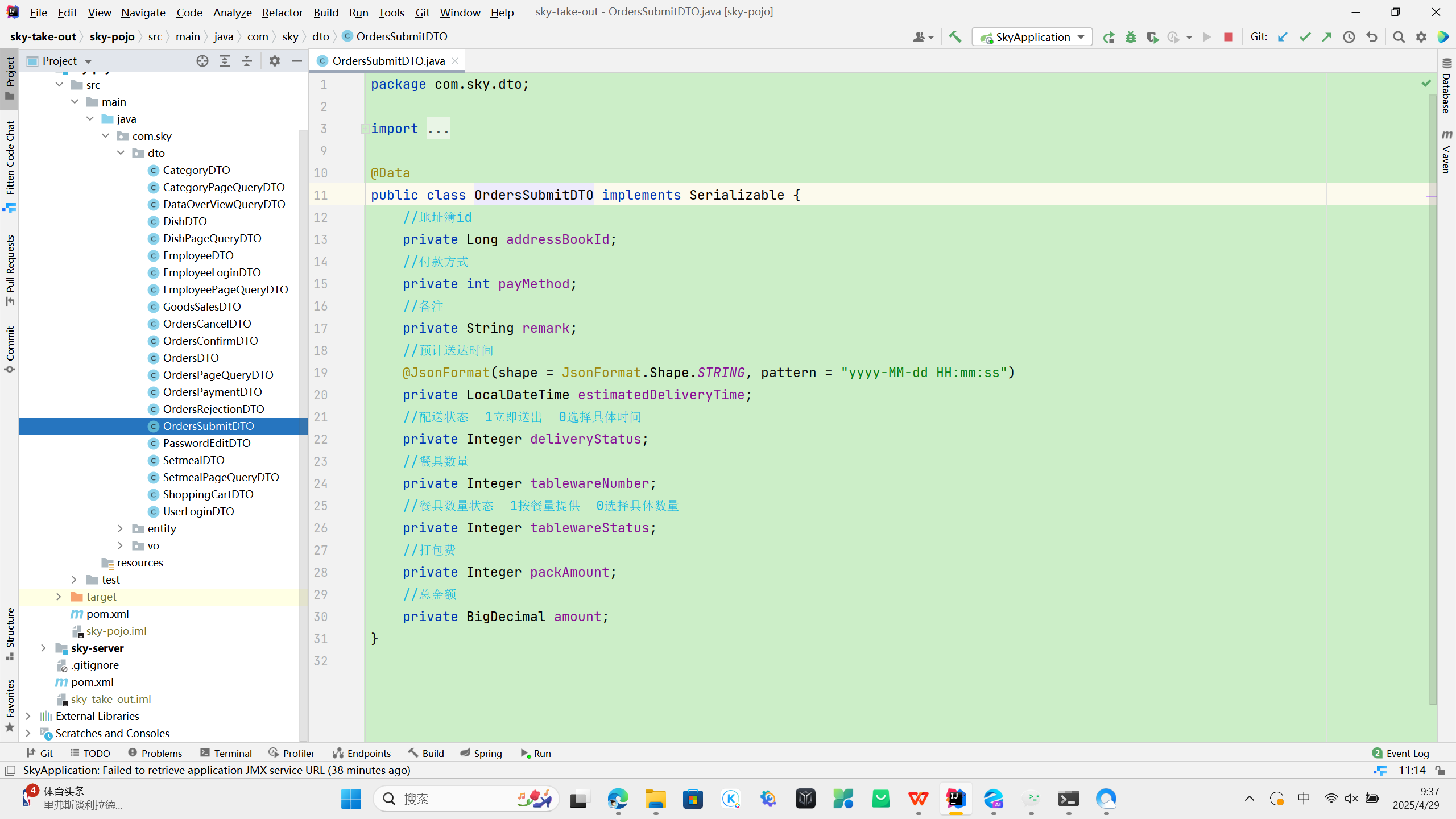Open Git history clock icon
The height and width of the screenshot is (819, 1456).
[x=1349, y=37]
